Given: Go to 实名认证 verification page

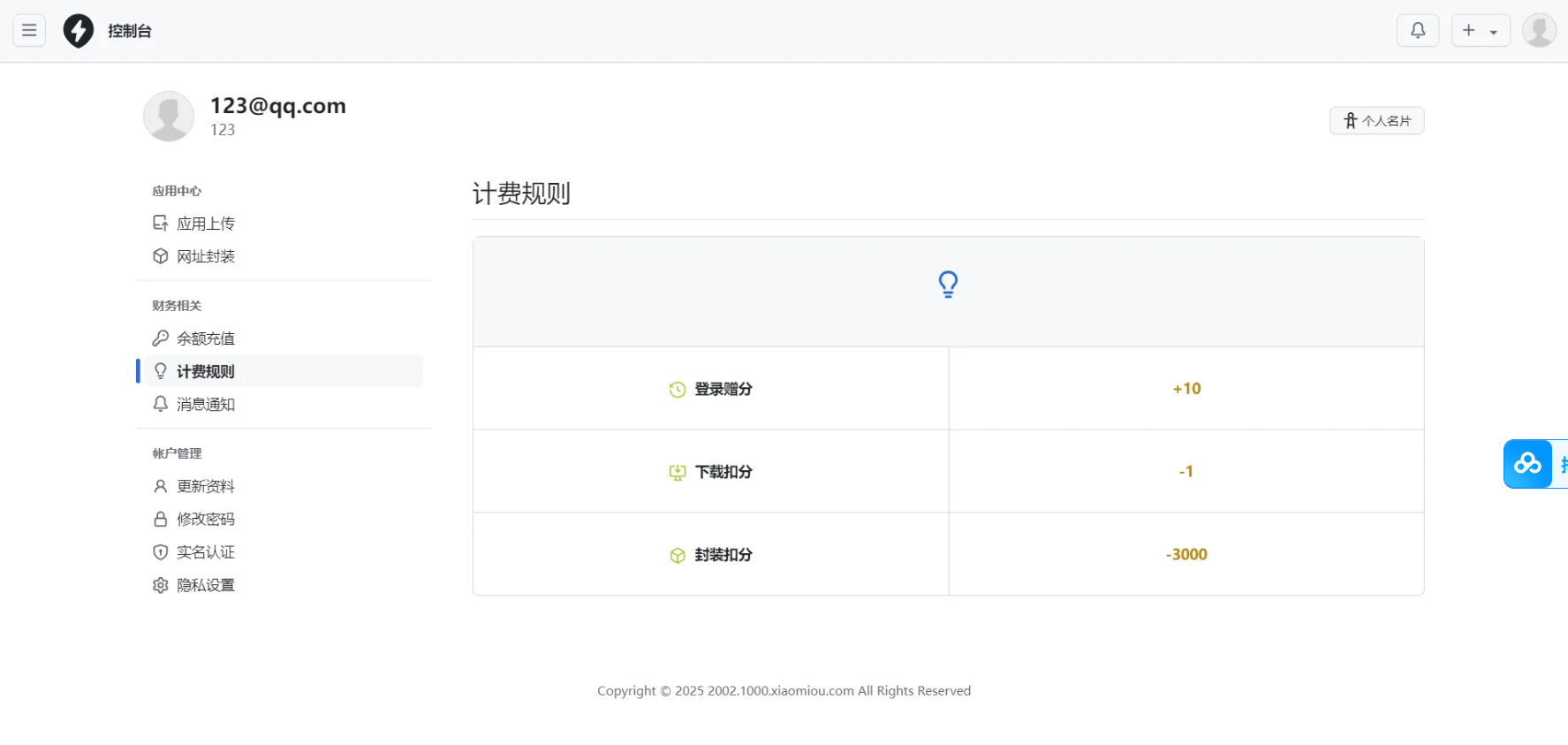Looking at the screenshot, I should pos(205,552).
